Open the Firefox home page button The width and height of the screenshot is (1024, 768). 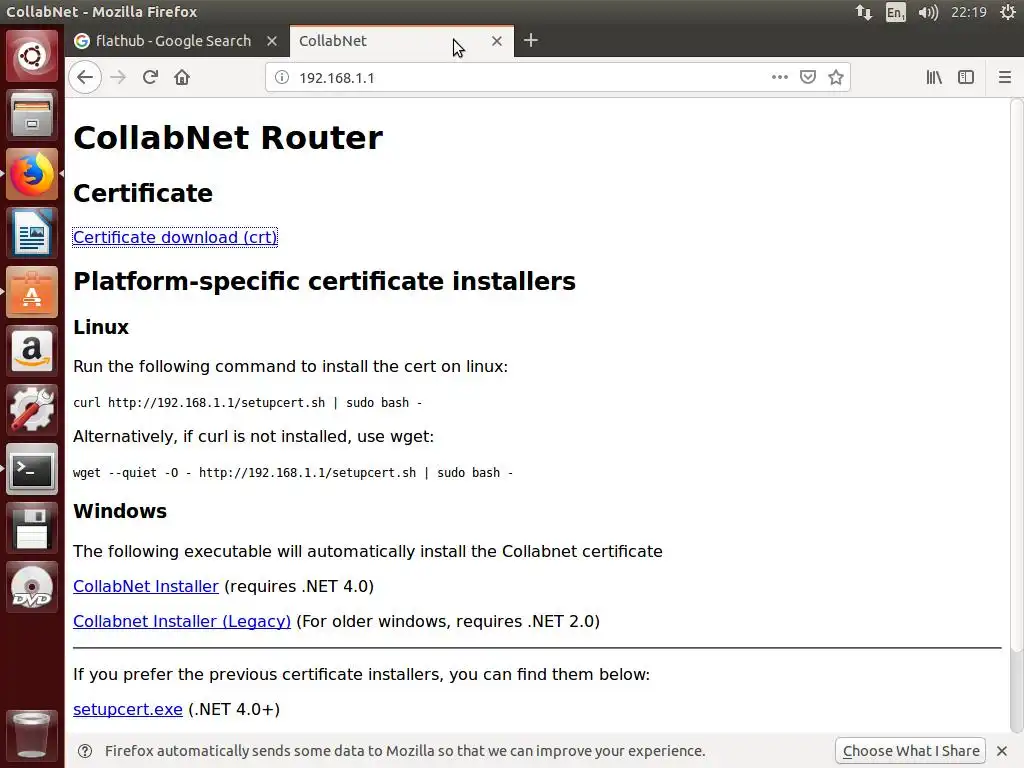182,78
